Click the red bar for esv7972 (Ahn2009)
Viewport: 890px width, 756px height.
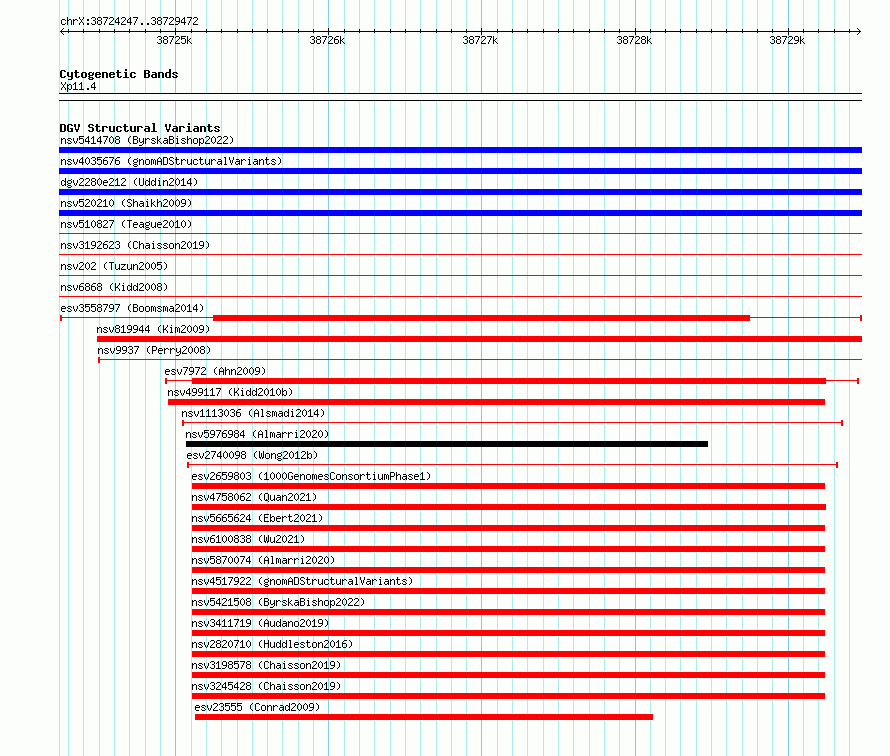click(x=509, y=381)
